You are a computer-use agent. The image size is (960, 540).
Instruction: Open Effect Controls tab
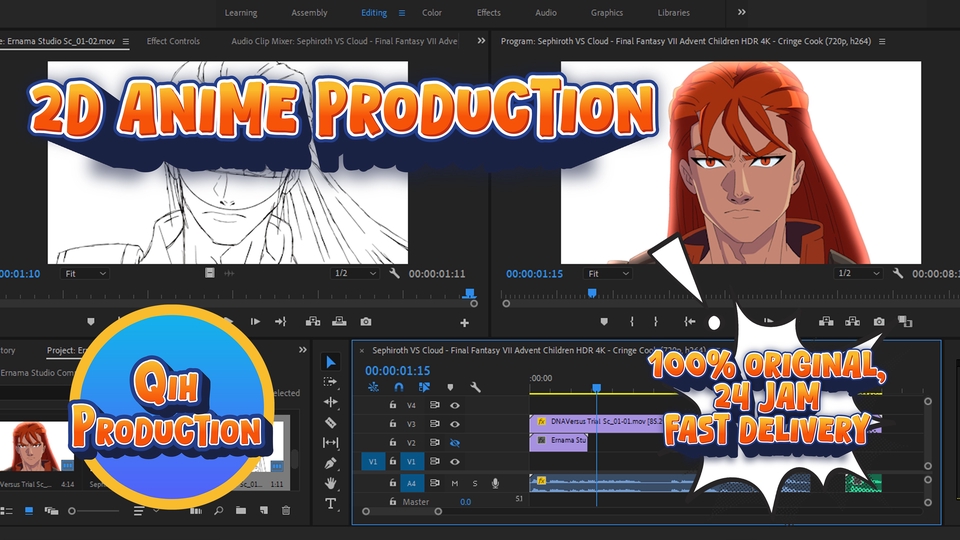(173, 42)
